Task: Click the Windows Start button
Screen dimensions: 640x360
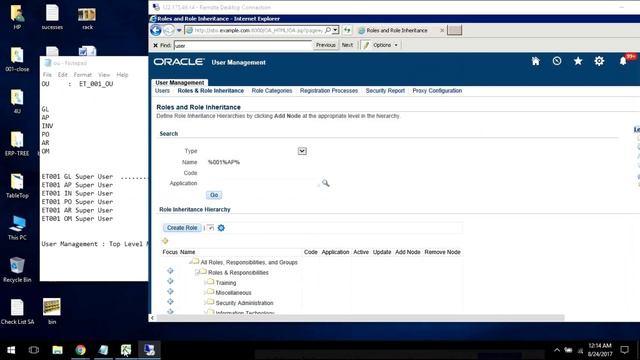Action: tap(11, 350)
